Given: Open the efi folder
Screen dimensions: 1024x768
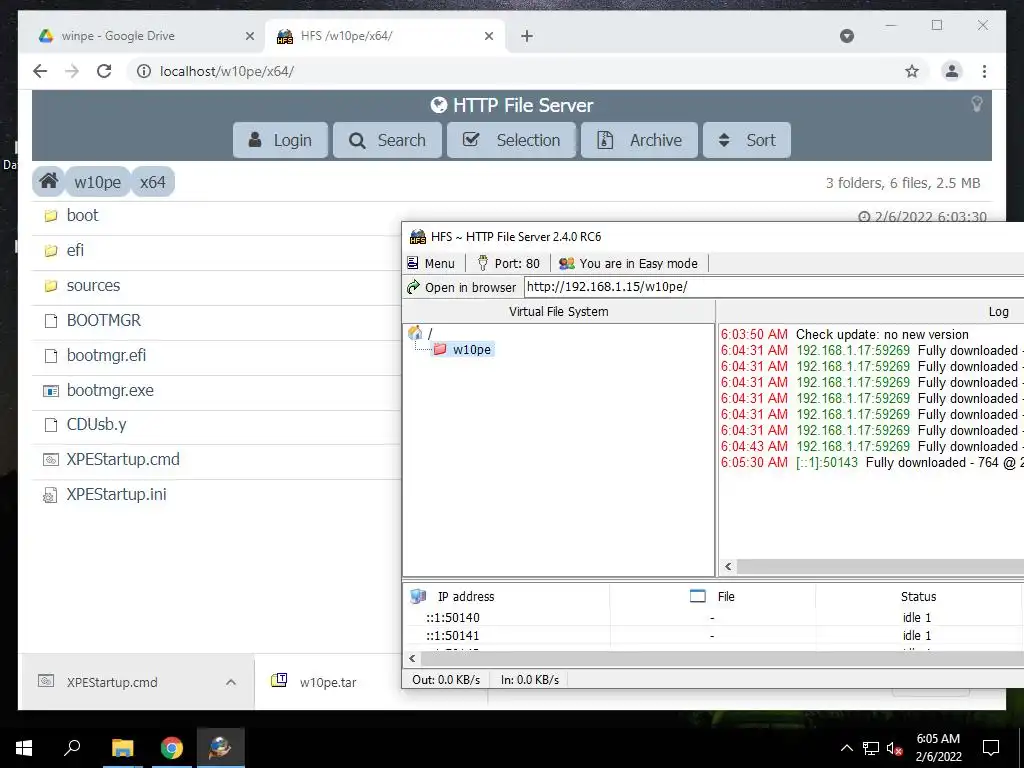Looking at the screenshot, I should [75, 250].
